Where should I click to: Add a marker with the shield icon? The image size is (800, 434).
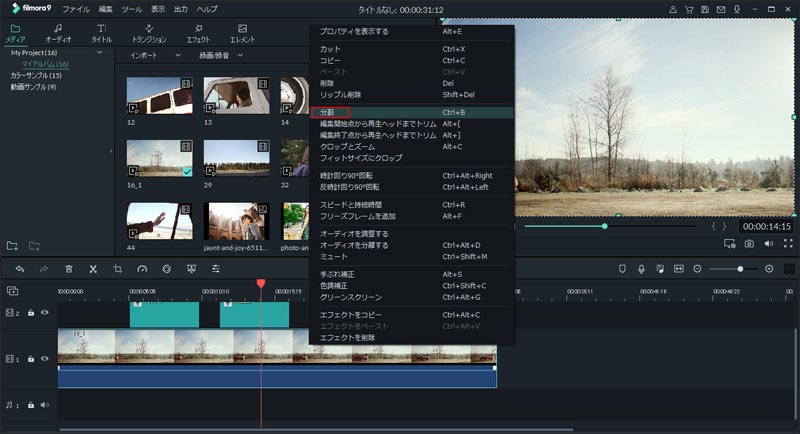[x=622, y=269]
